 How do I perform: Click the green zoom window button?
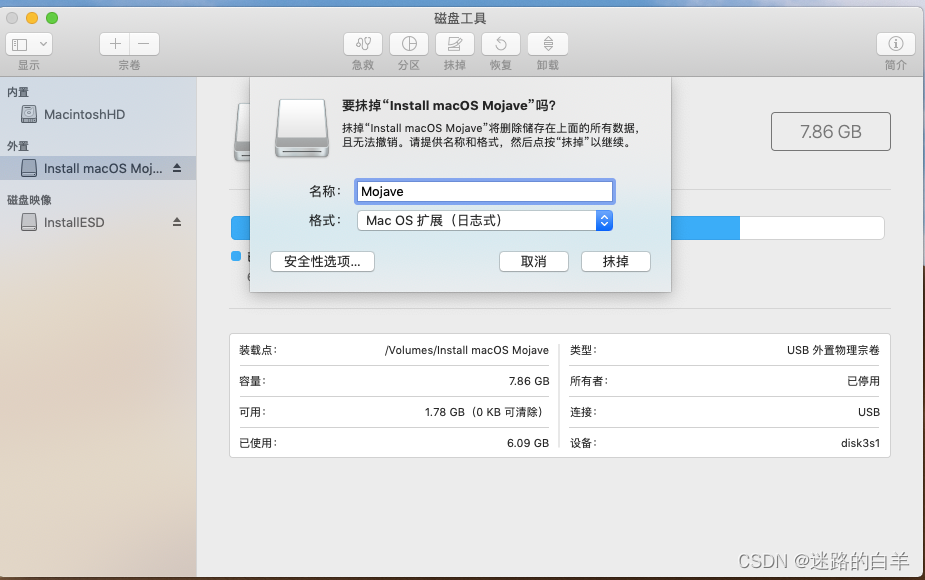point(52,18)
